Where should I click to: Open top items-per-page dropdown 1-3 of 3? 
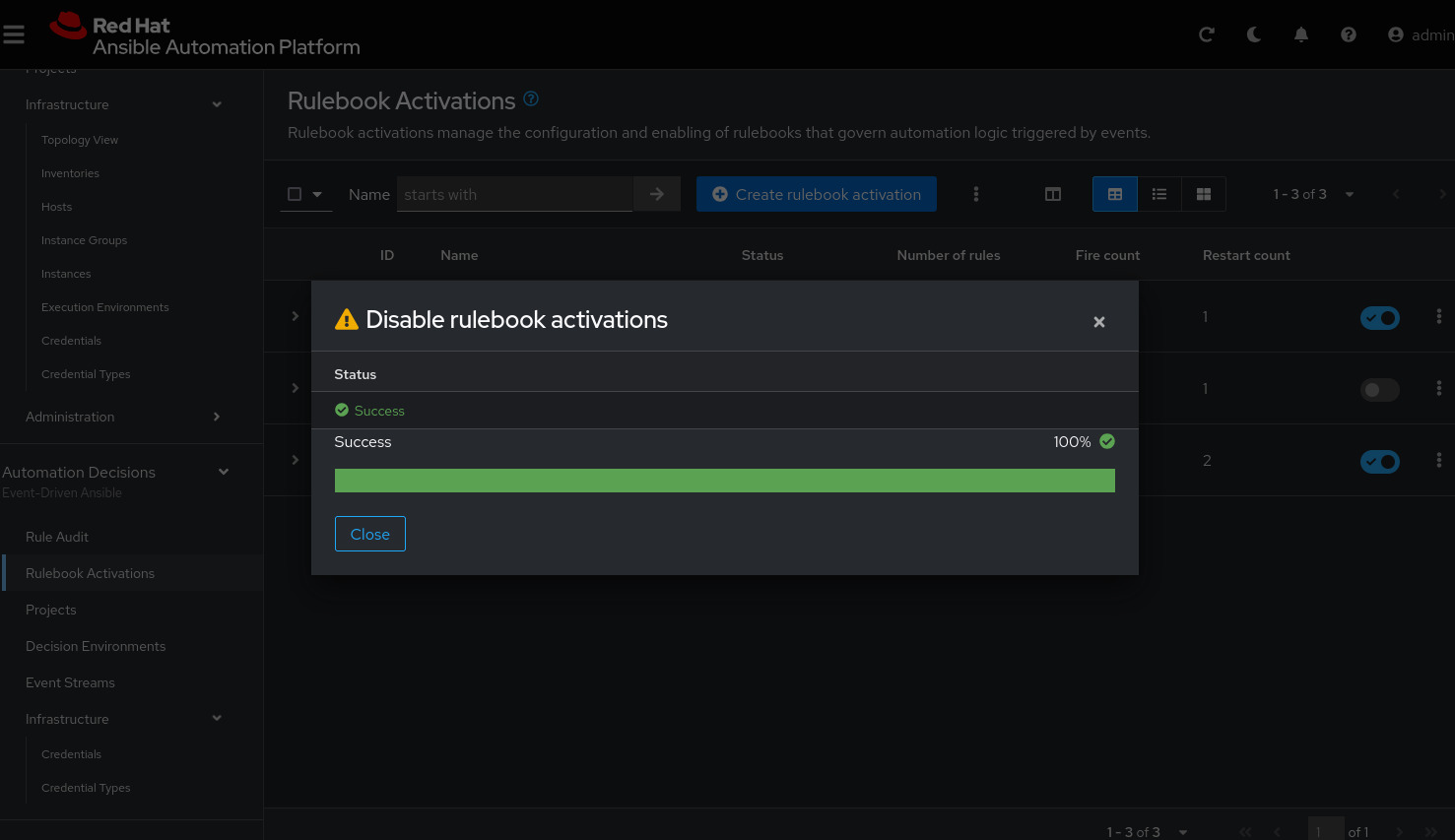pyautogui.click(x=1313, y=194)
